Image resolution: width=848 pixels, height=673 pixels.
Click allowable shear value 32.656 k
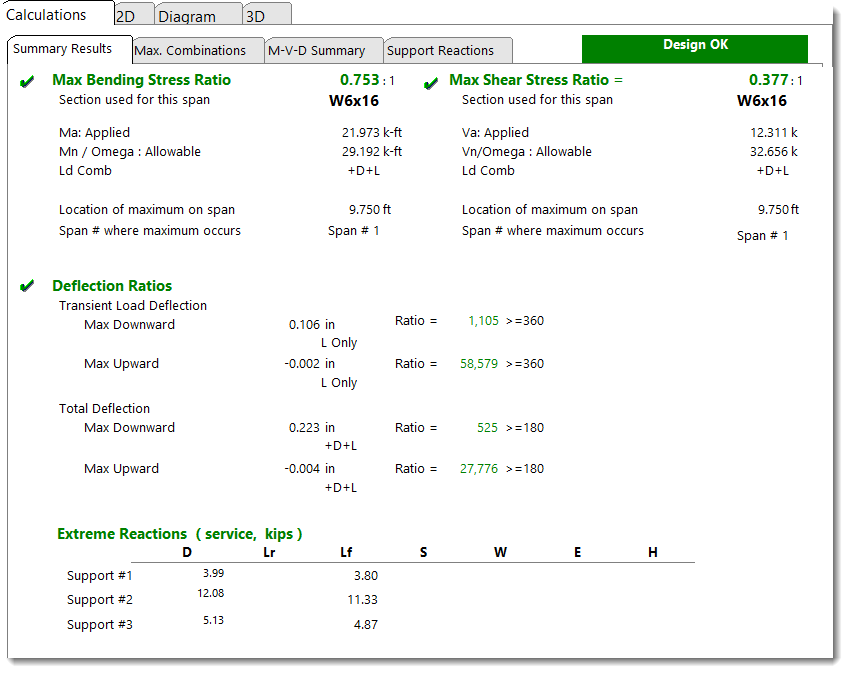[774, 151]
